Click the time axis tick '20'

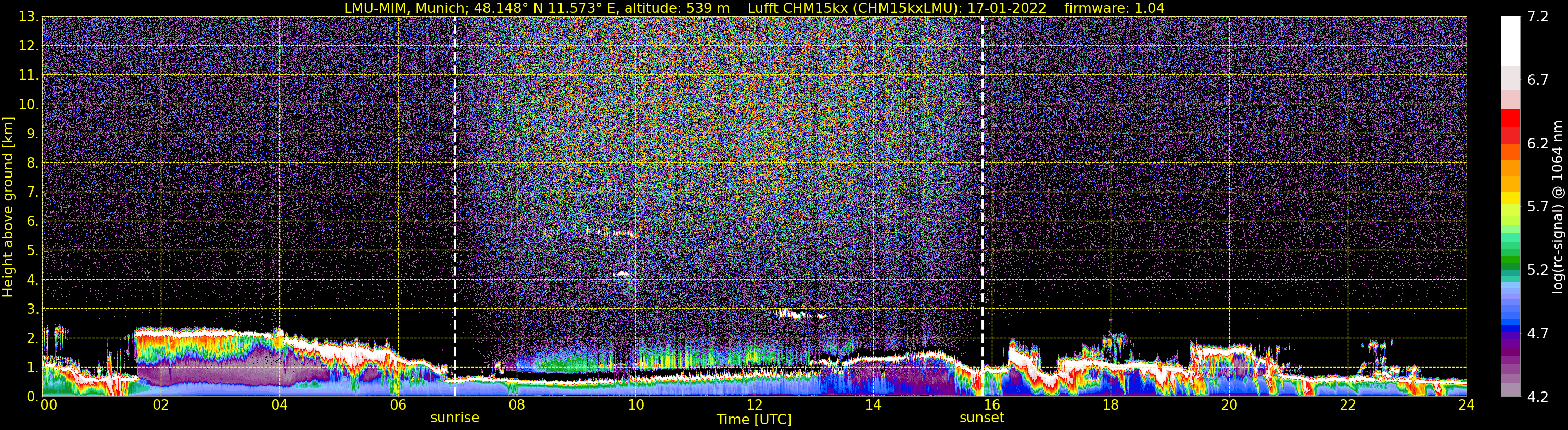pos(1229,405)
